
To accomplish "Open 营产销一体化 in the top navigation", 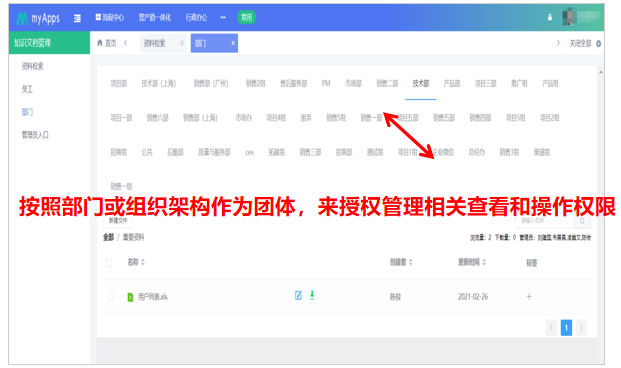I will pyautogui.click(x=154, y=17).
